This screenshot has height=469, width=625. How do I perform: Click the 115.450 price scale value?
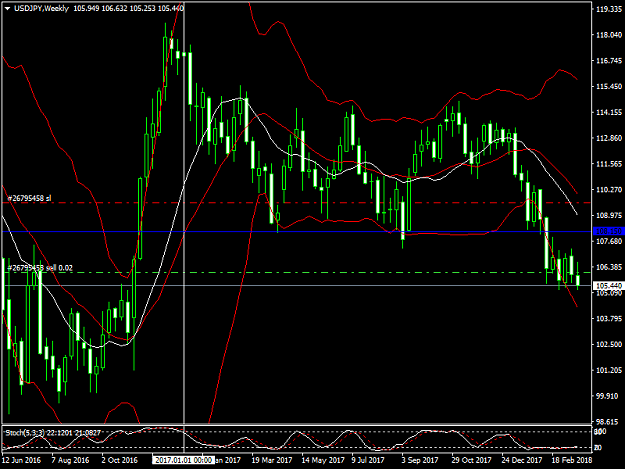coord(609,86)
